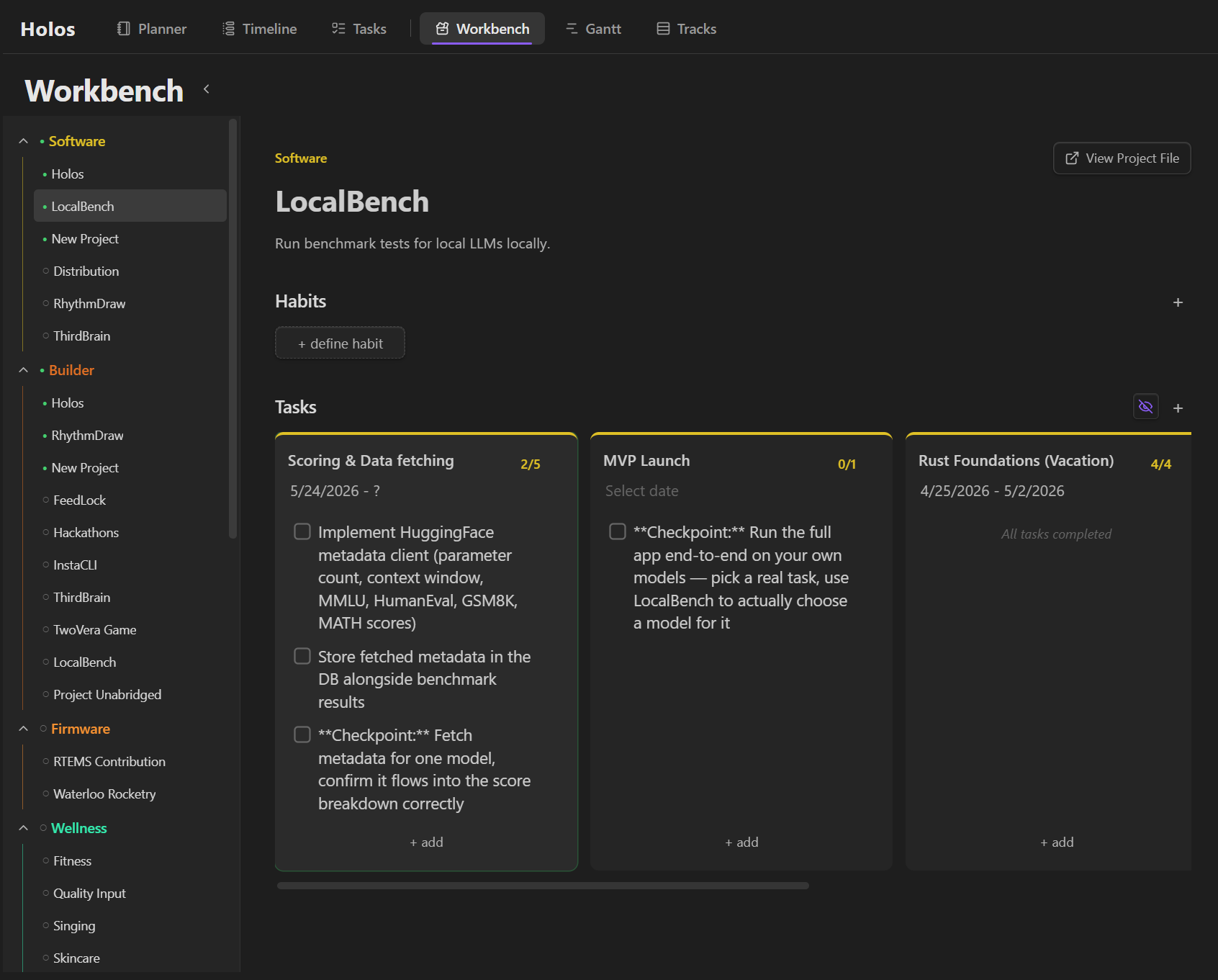
Task: Click the define habit button
Action: 340,343
